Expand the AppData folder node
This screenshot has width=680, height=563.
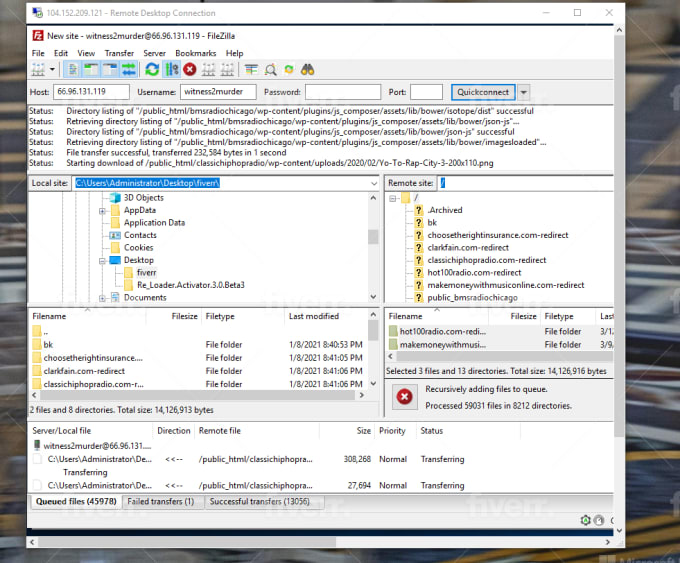click(102, 211)
